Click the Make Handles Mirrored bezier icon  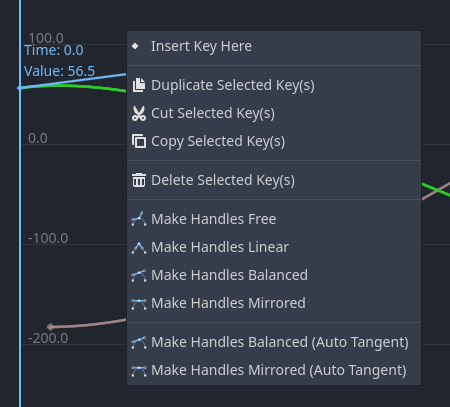click(x=139, y=303)
